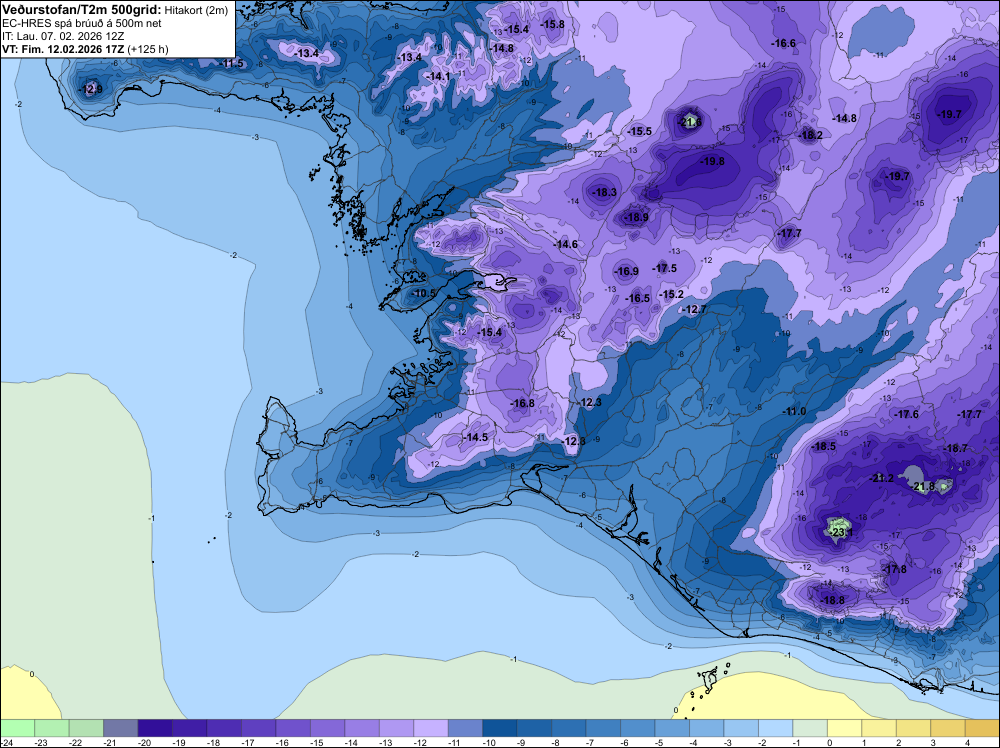Select the -12.3 temperature value
Screen dimensions: 1000x748
pos(590,402)
